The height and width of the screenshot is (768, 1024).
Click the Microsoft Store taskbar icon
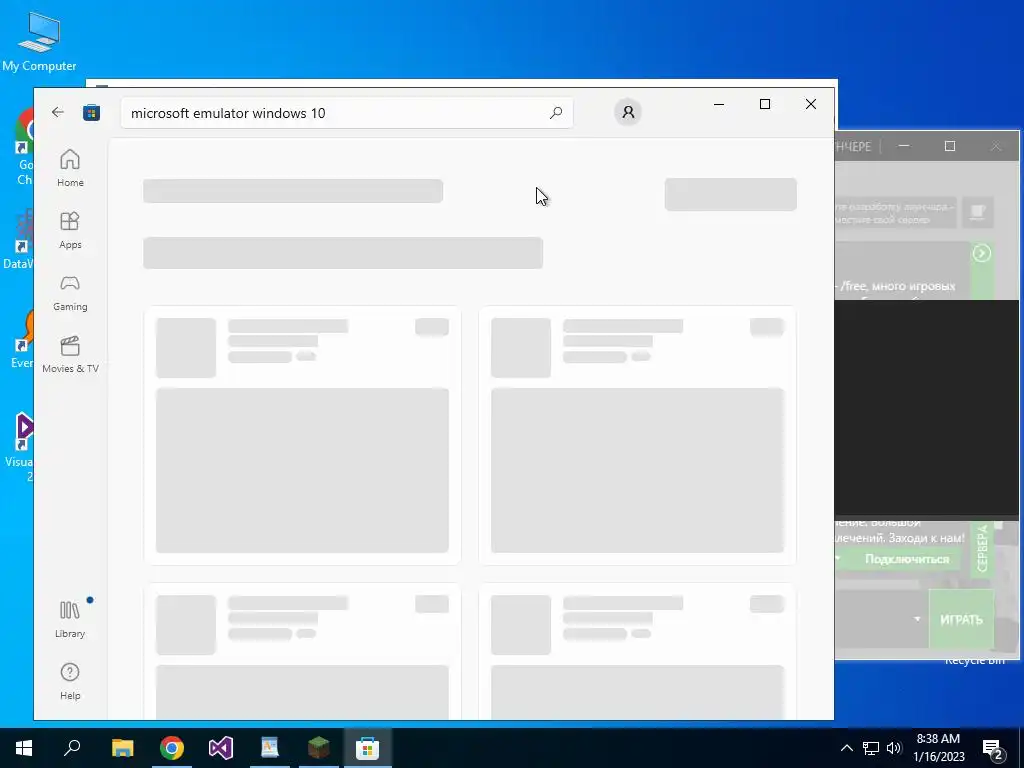click(x=368, y=748)
